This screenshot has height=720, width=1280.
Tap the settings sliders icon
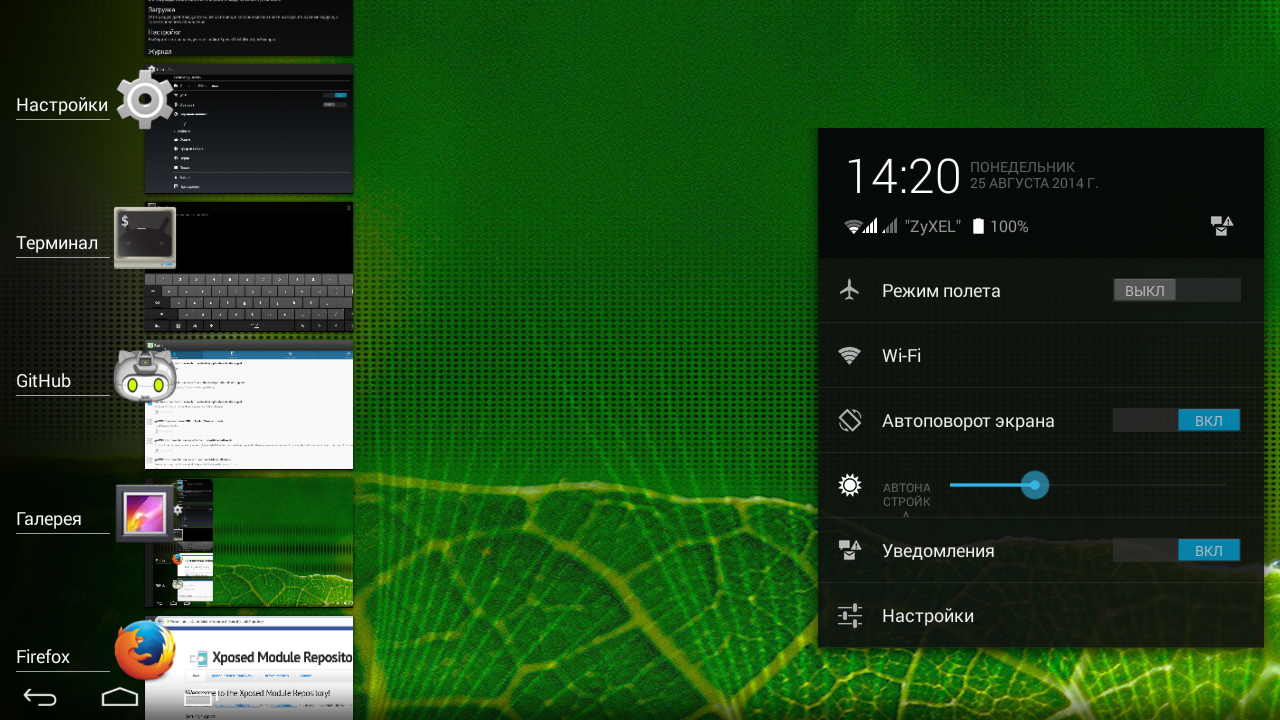point(850,616)
